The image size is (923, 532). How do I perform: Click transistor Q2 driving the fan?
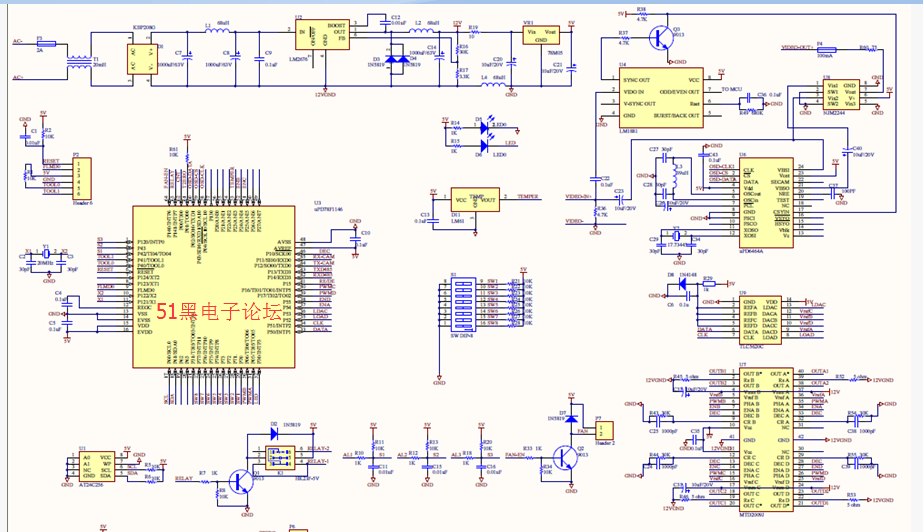[565, 457]
